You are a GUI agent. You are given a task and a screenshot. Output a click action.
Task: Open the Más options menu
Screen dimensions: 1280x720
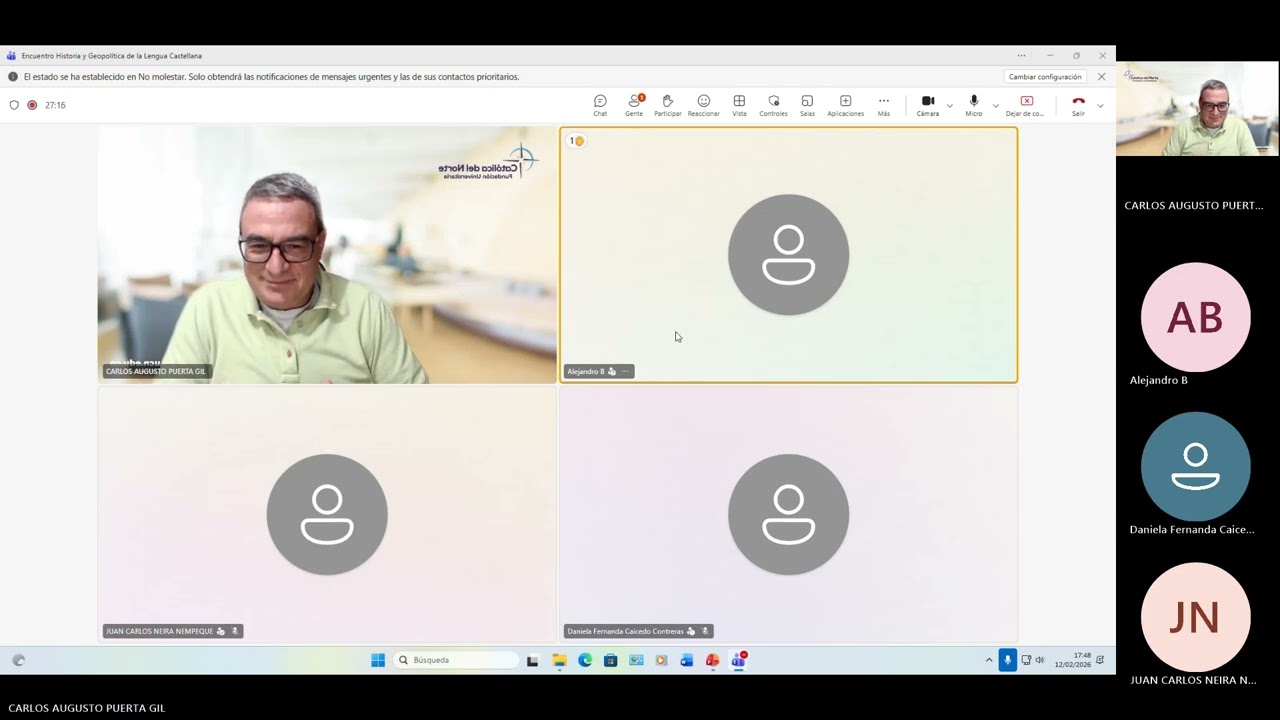884,105
